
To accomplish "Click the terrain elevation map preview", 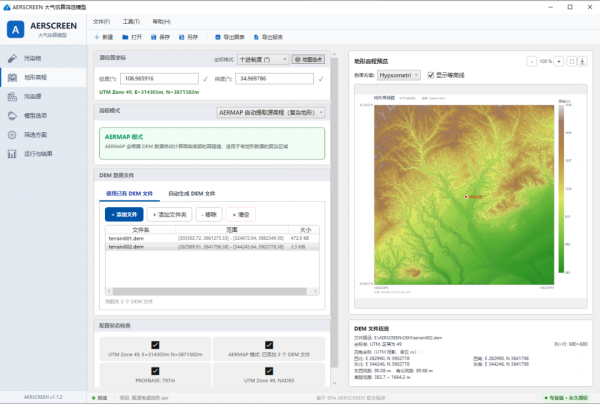I will pos(463,194).
